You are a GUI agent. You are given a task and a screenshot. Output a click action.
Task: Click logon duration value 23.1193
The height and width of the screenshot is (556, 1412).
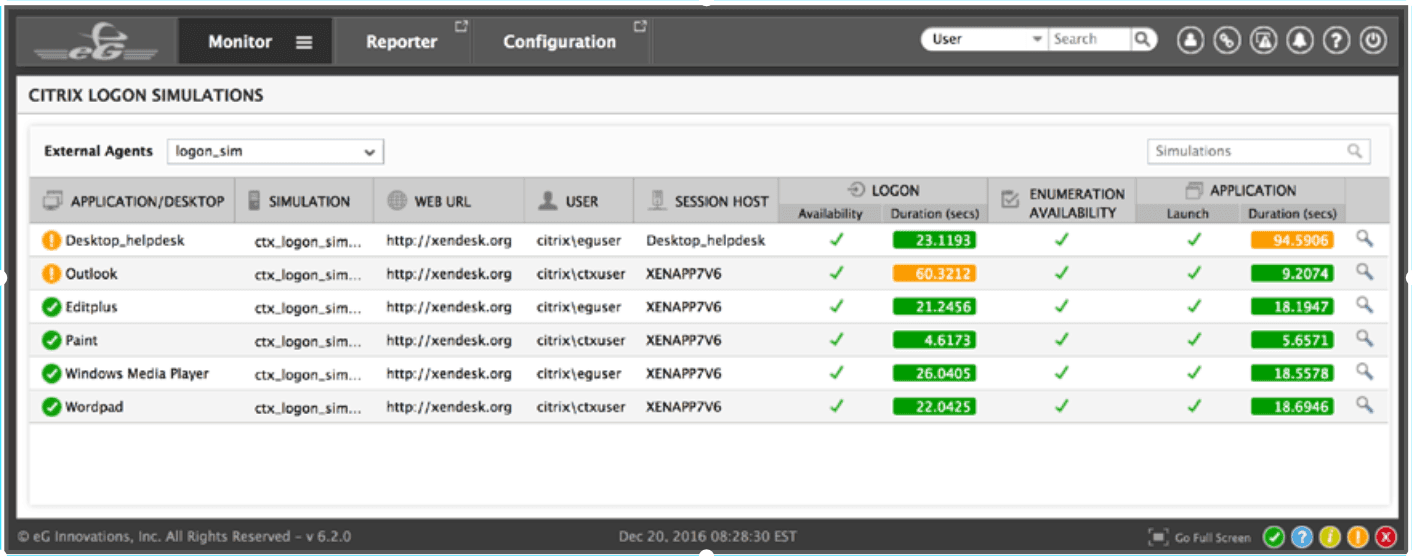pos(934,241)
